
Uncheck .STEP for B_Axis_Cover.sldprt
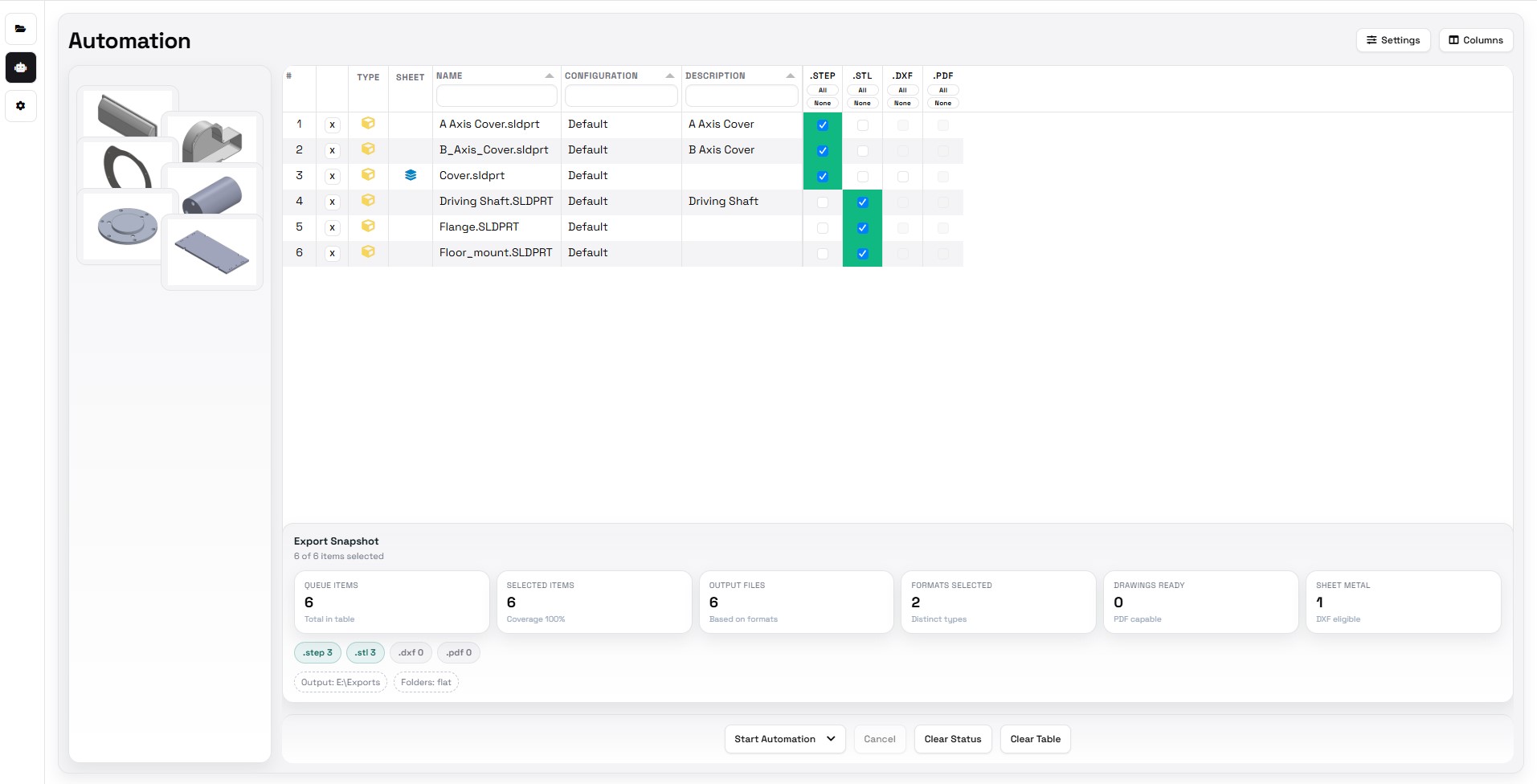pos(823,151)
